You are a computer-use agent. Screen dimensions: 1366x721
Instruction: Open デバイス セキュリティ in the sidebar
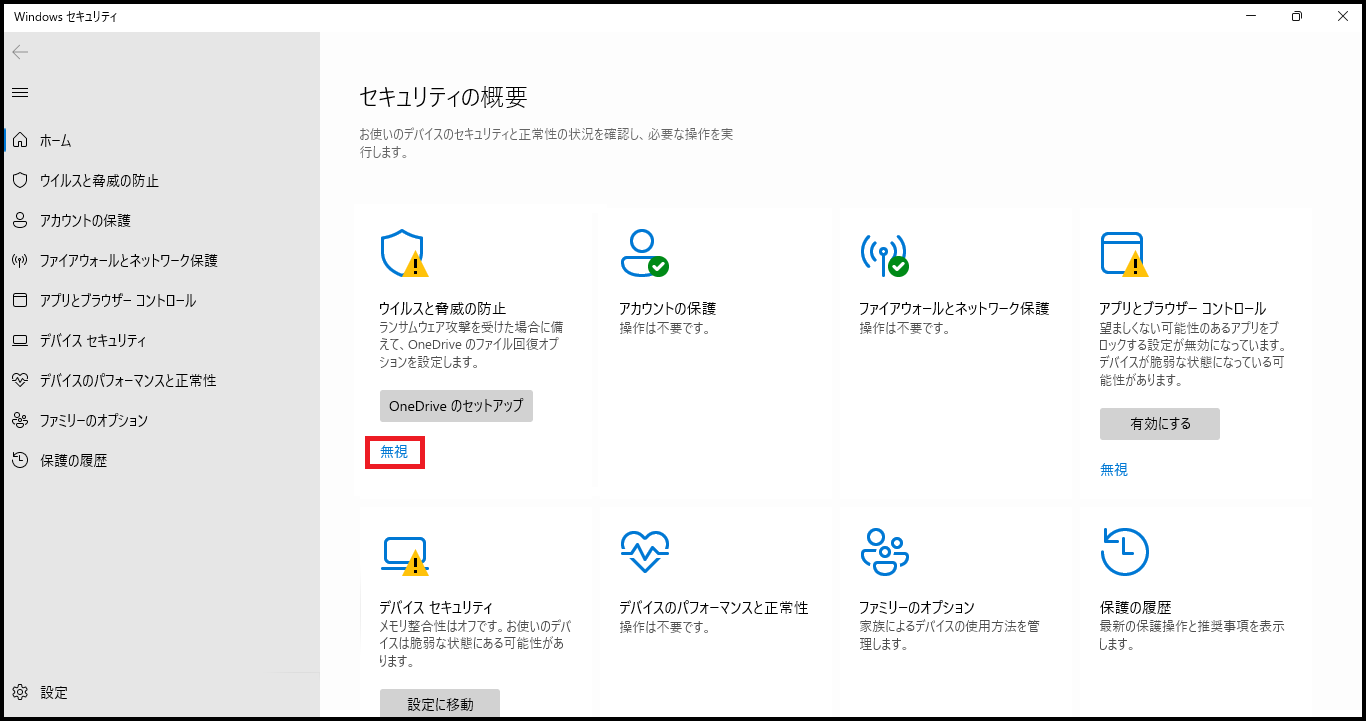(x=93, y=341)
